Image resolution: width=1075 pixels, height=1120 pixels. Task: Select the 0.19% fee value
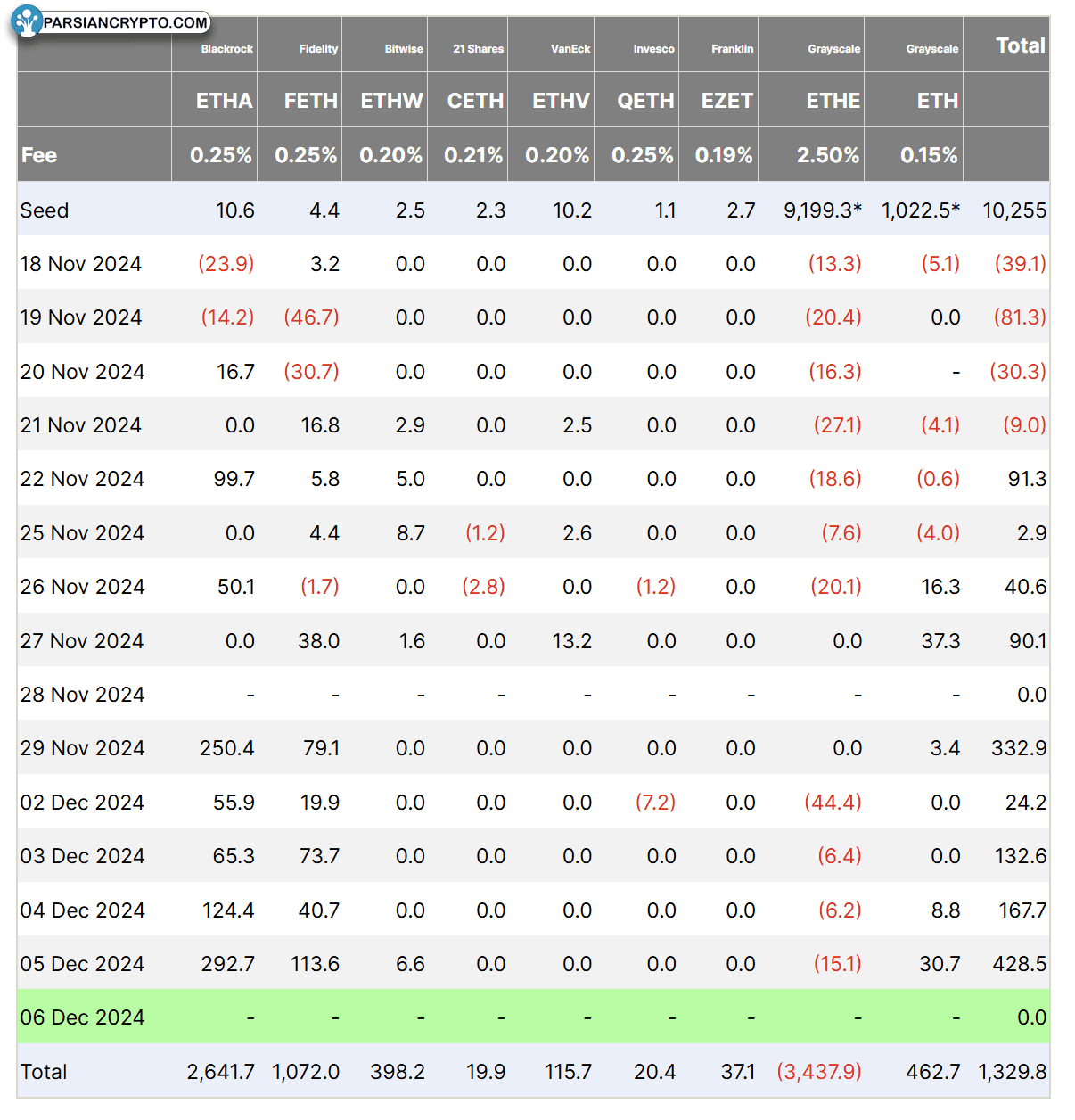724,155
